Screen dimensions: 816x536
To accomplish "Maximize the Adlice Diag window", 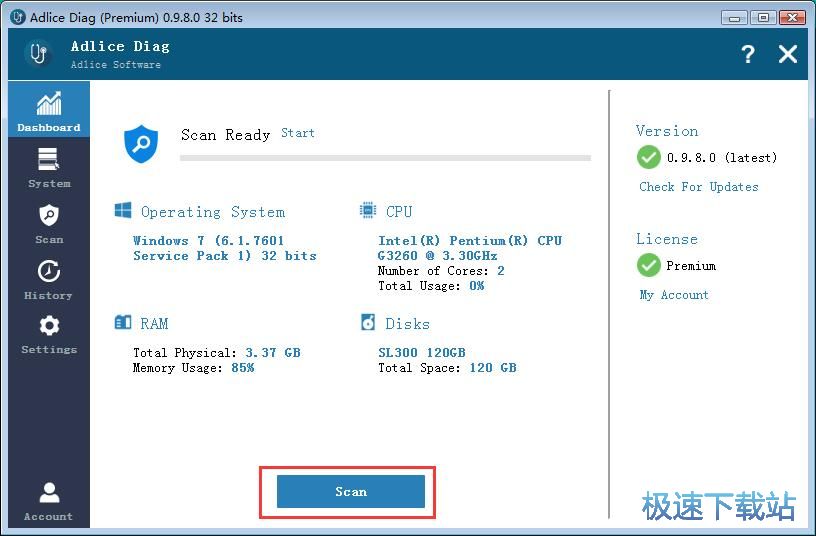I will tap(763, 17).
